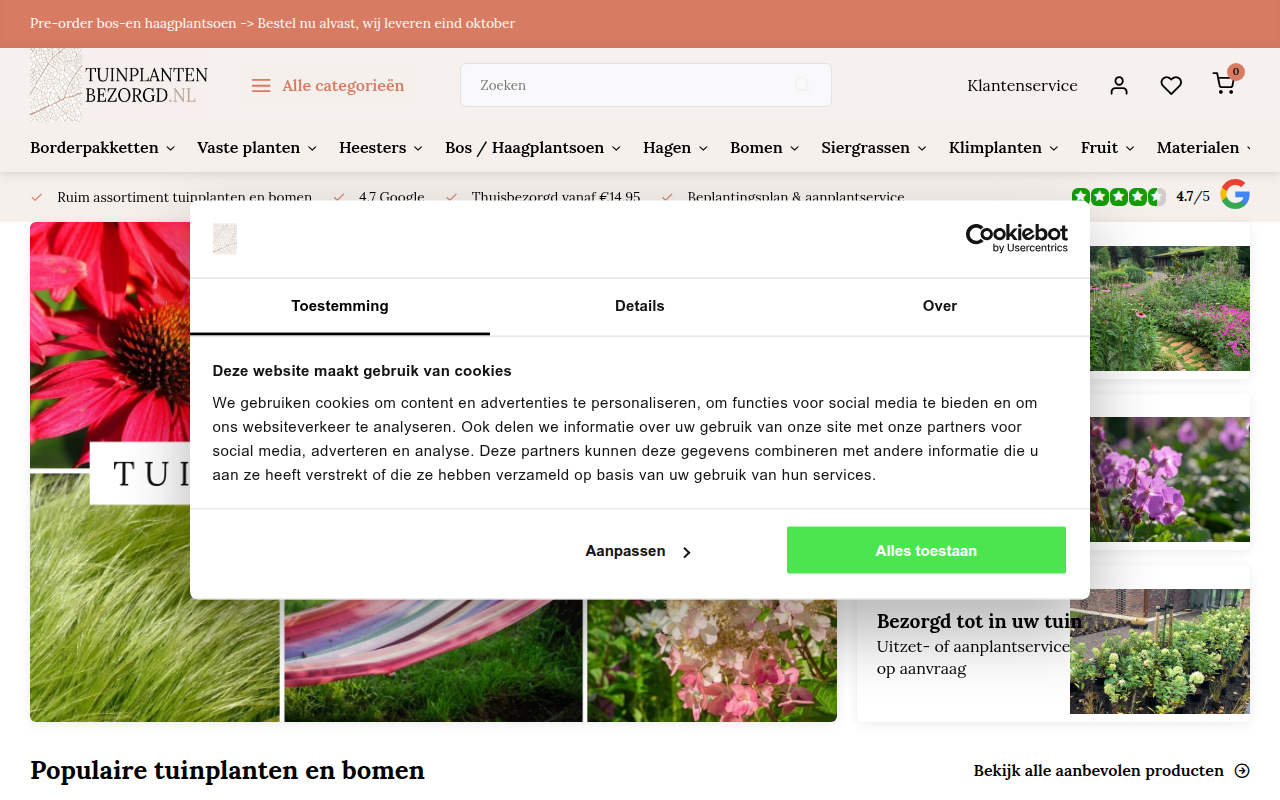1280x800 pixels.
Task: Expand the Bos / Haagplantsoen dropdown
Action: [533, 148]
